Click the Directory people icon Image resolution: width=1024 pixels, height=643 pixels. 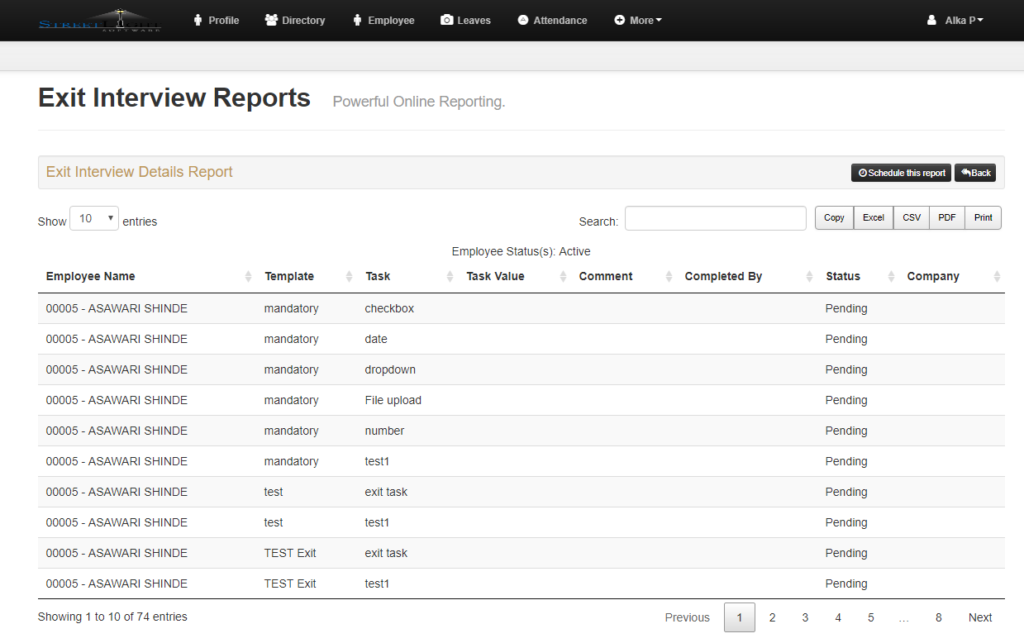[270, 19]
